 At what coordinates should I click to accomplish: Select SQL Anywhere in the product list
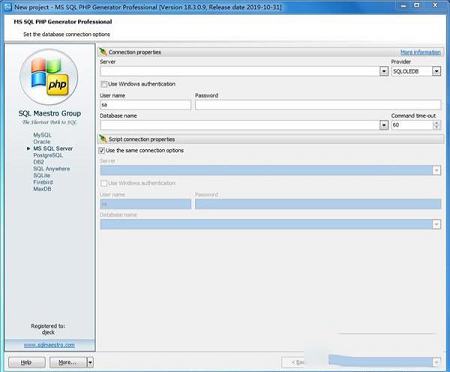tap(52, 169)
